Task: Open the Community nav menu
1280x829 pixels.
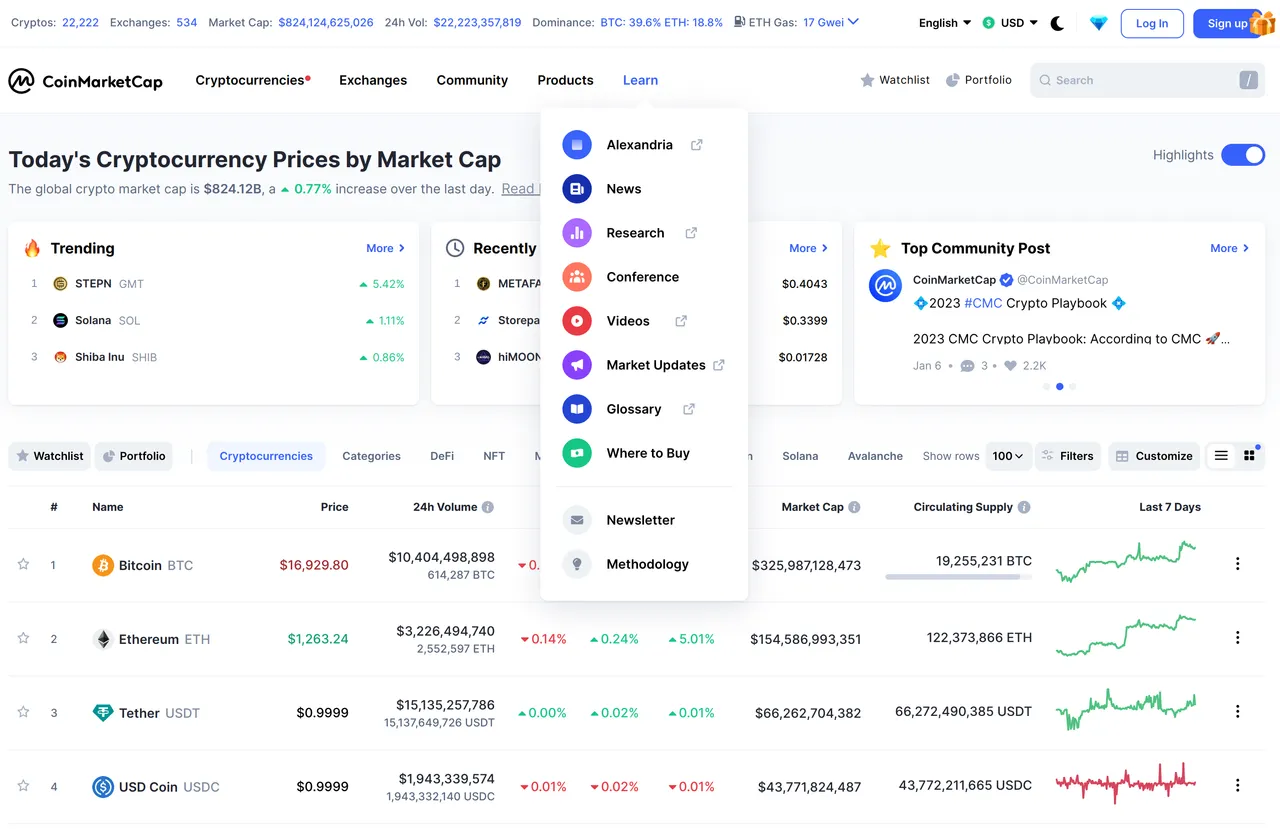Action: (472, 80)
